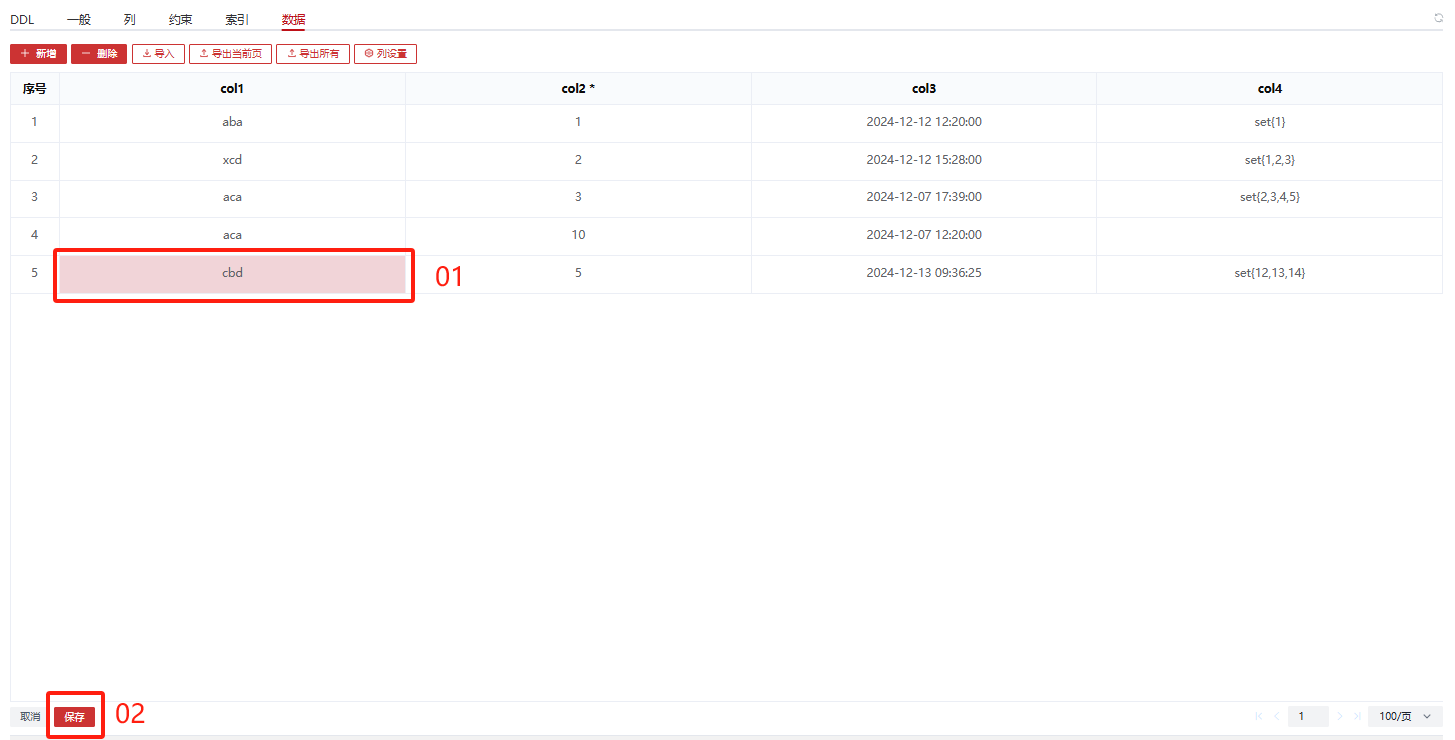
Task: Go to the first page with pagination arrow
Action: click(x=1258, y=716)
